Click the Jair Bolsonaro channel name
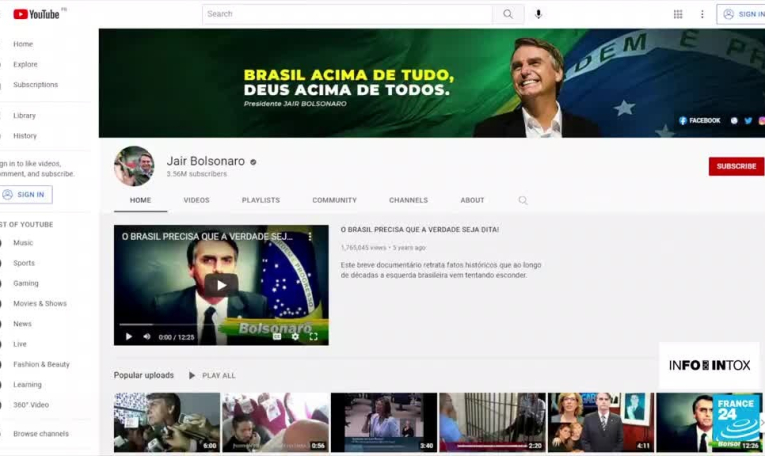Screen dimensions: 765x456 tap(206, 161)
